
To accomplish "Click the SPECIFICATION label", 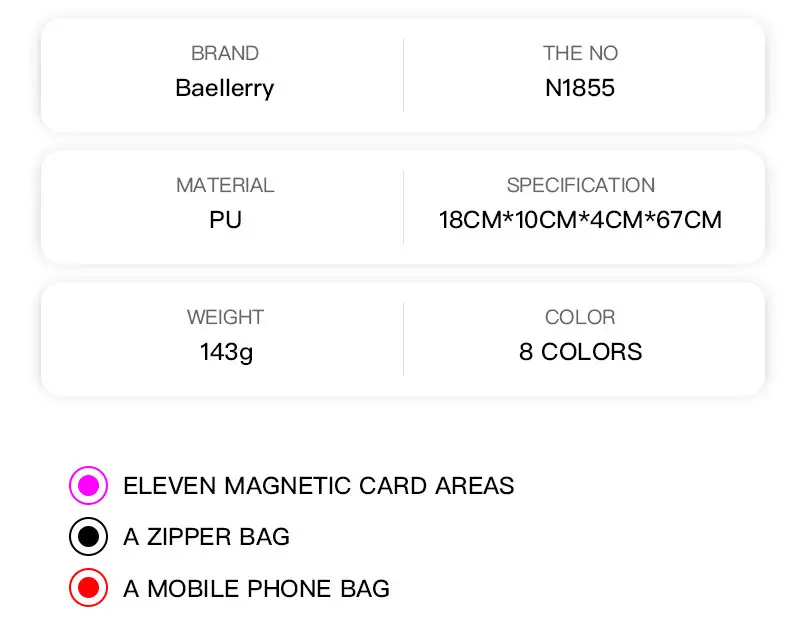I will [581, 185].
